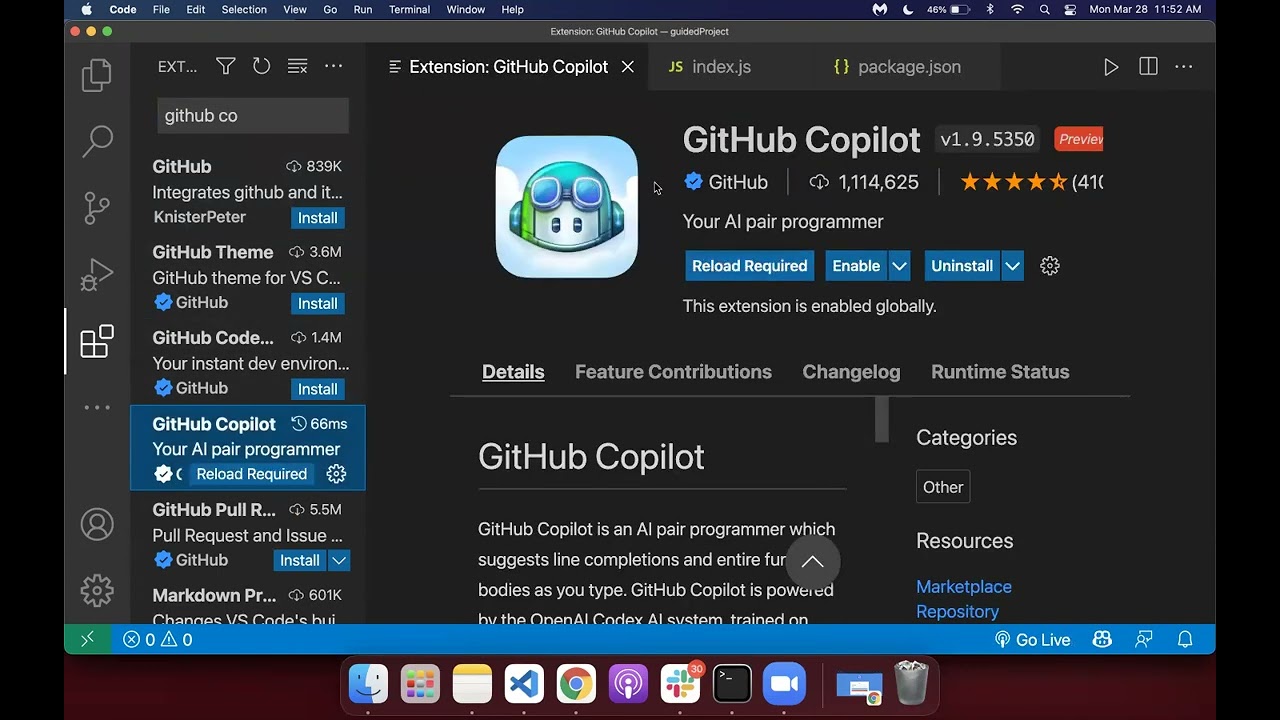Open the Explorer view in activity bar
Viewport: 1280px width, 720px height.
coord(97,75)
